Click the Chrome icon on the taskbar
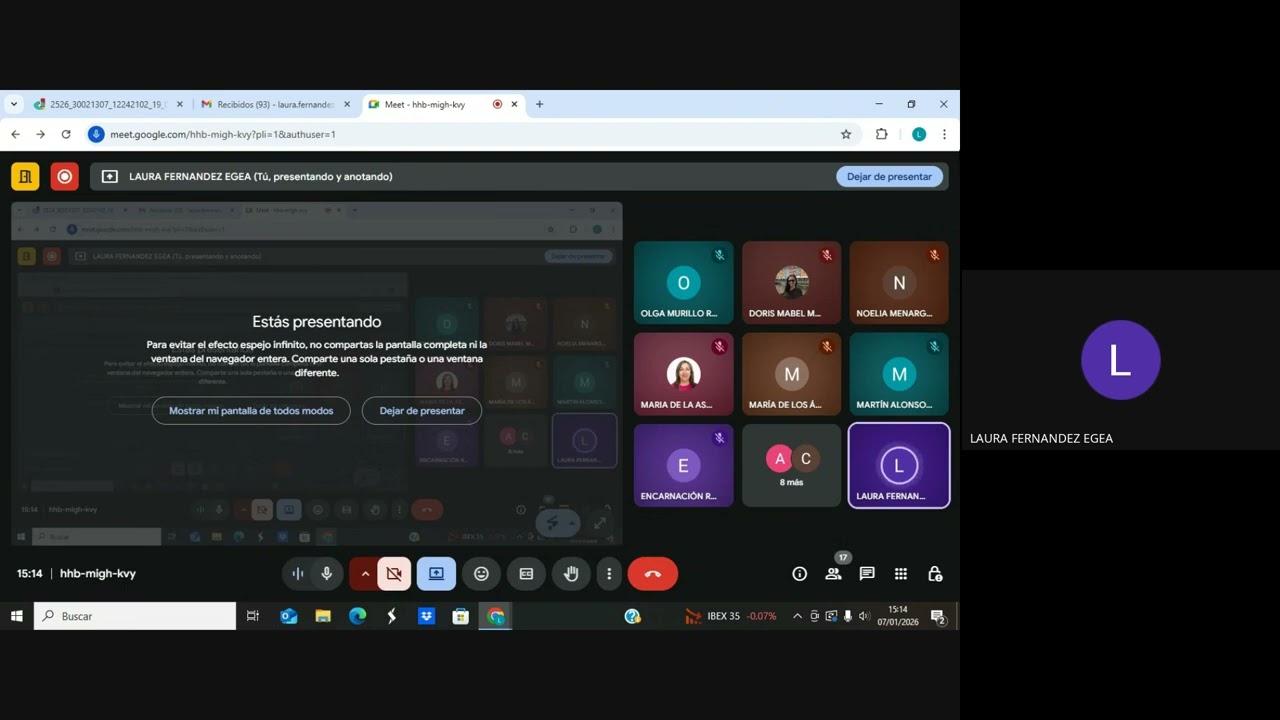The image size is (1280, 720). click(496, 616)
